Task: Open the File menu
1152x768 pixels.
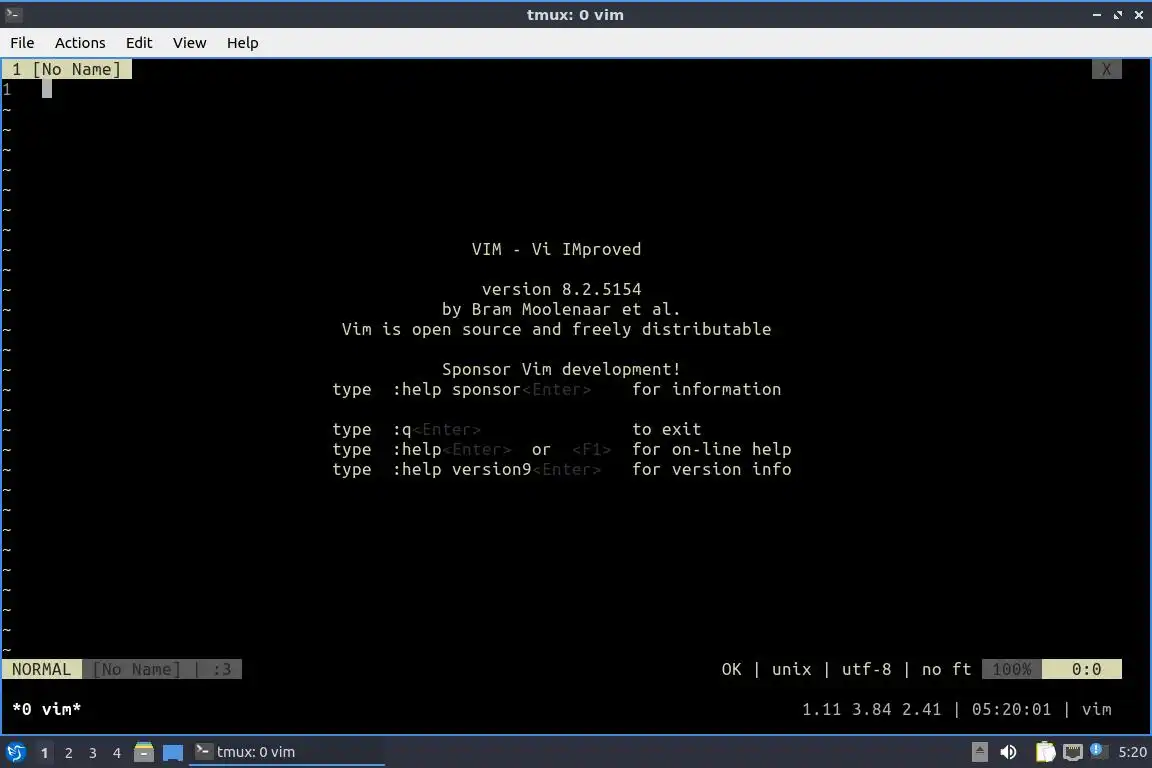Action: [x=22, y=43]
